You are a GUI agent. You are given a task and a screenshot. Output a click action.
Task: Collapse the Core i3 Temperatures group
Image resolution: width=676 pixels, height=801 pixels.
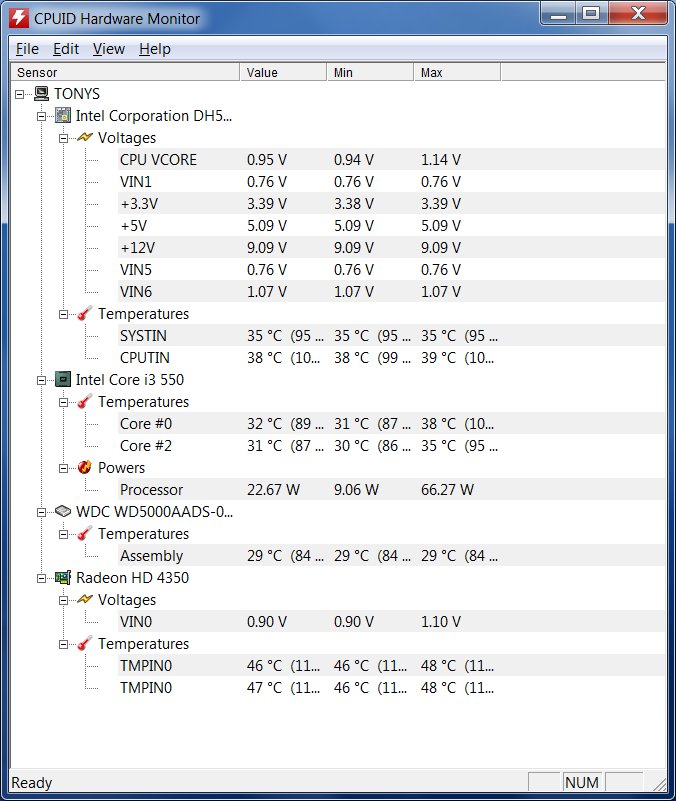[x=63, y=402]
